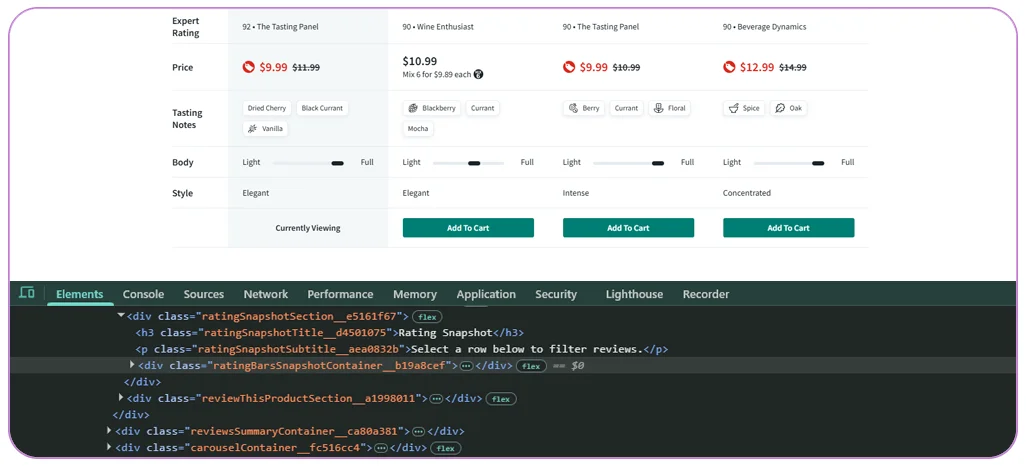Toggle the flex badge on carouselContainer

click(x=446, y=448)
